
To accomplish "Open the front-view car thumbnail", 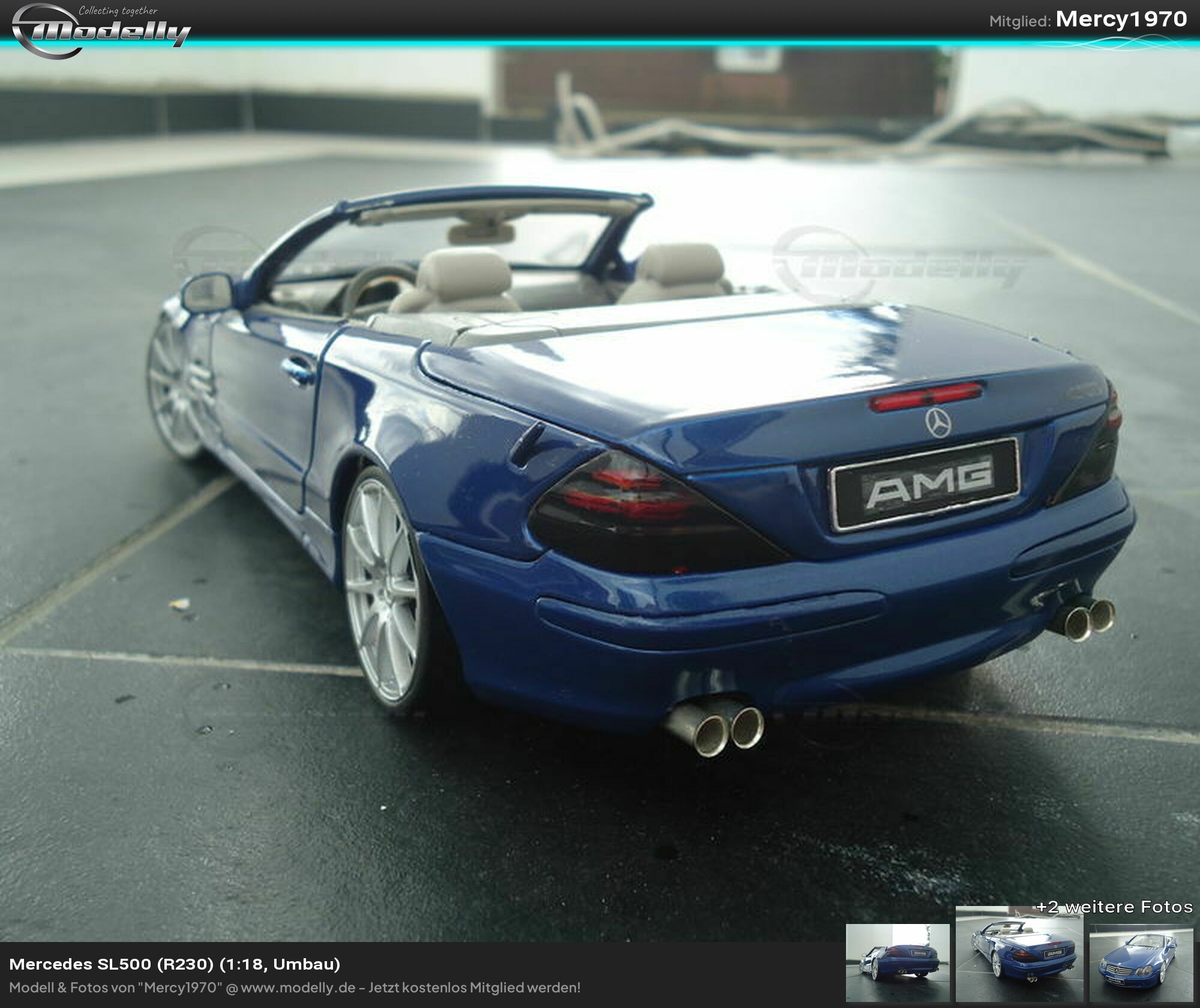I will (1141, 962).
